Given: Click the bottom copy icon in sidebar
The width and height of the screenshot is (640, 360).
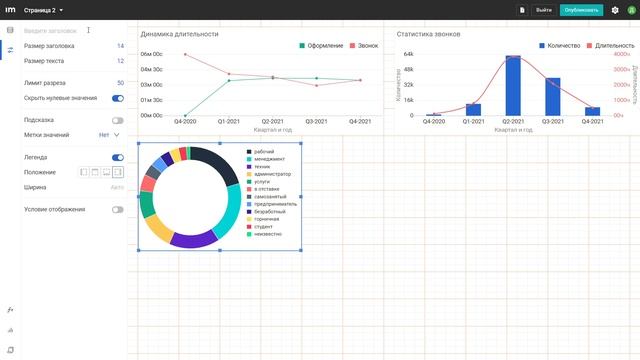Looking at the screenshot, I should [10, 350].
